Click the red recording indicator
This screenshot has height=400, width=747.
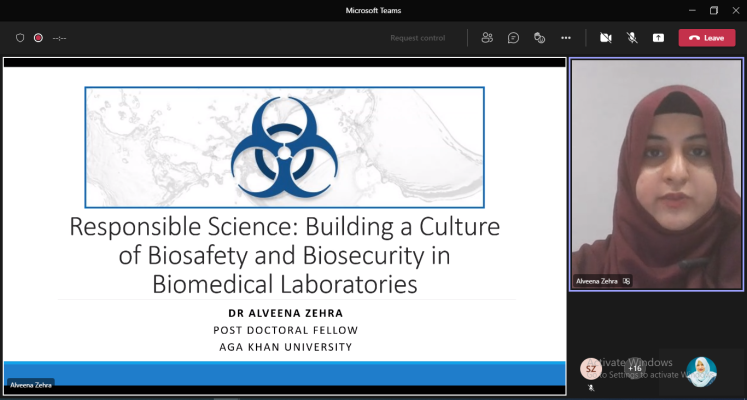tap(38, 38)
